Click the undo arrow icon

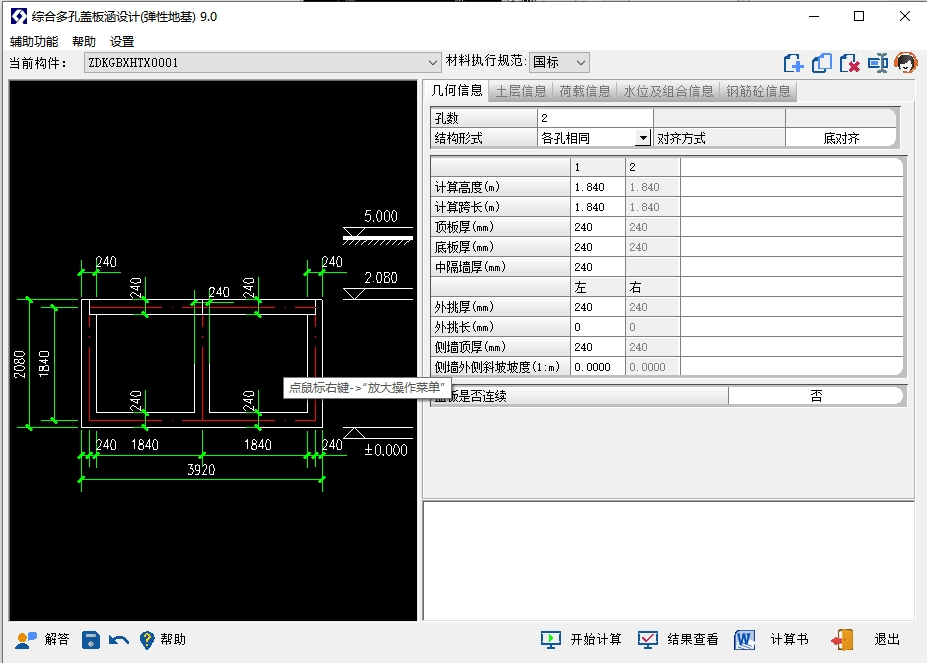pyautogui.click(x=119, y=639)
